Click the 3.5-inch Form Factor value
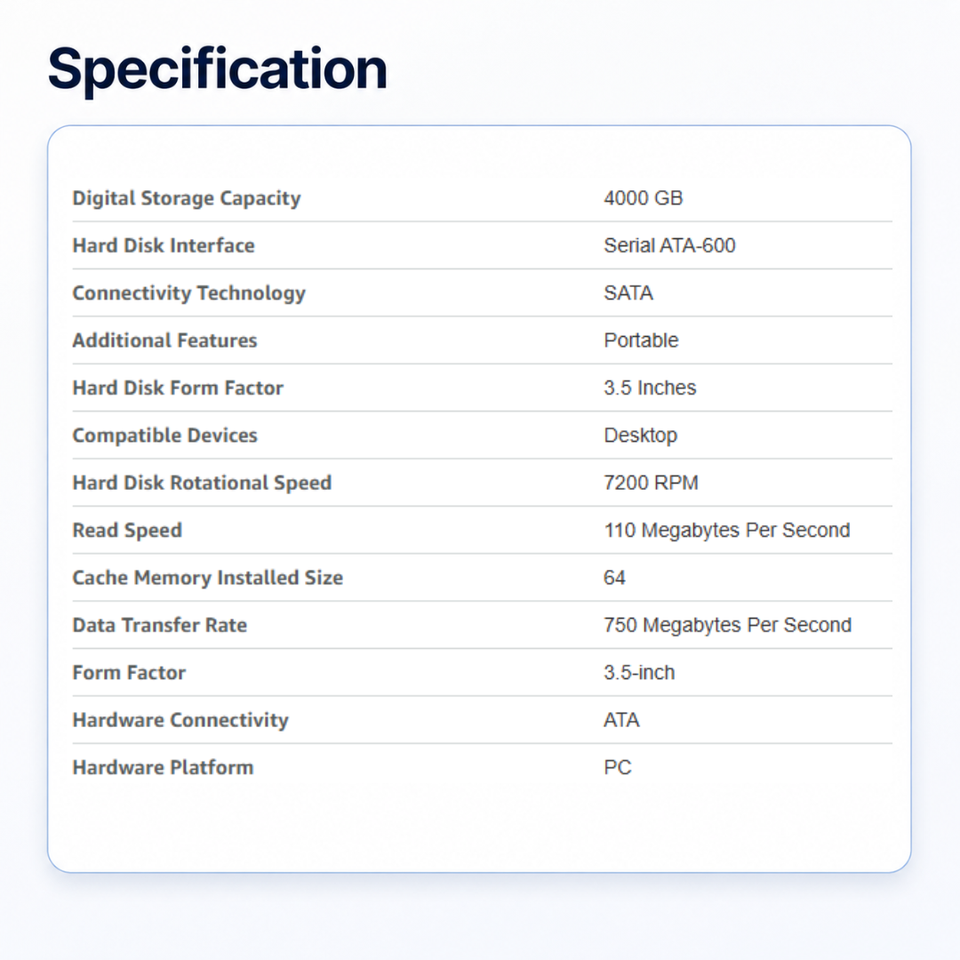 click(x=639, y=673)
